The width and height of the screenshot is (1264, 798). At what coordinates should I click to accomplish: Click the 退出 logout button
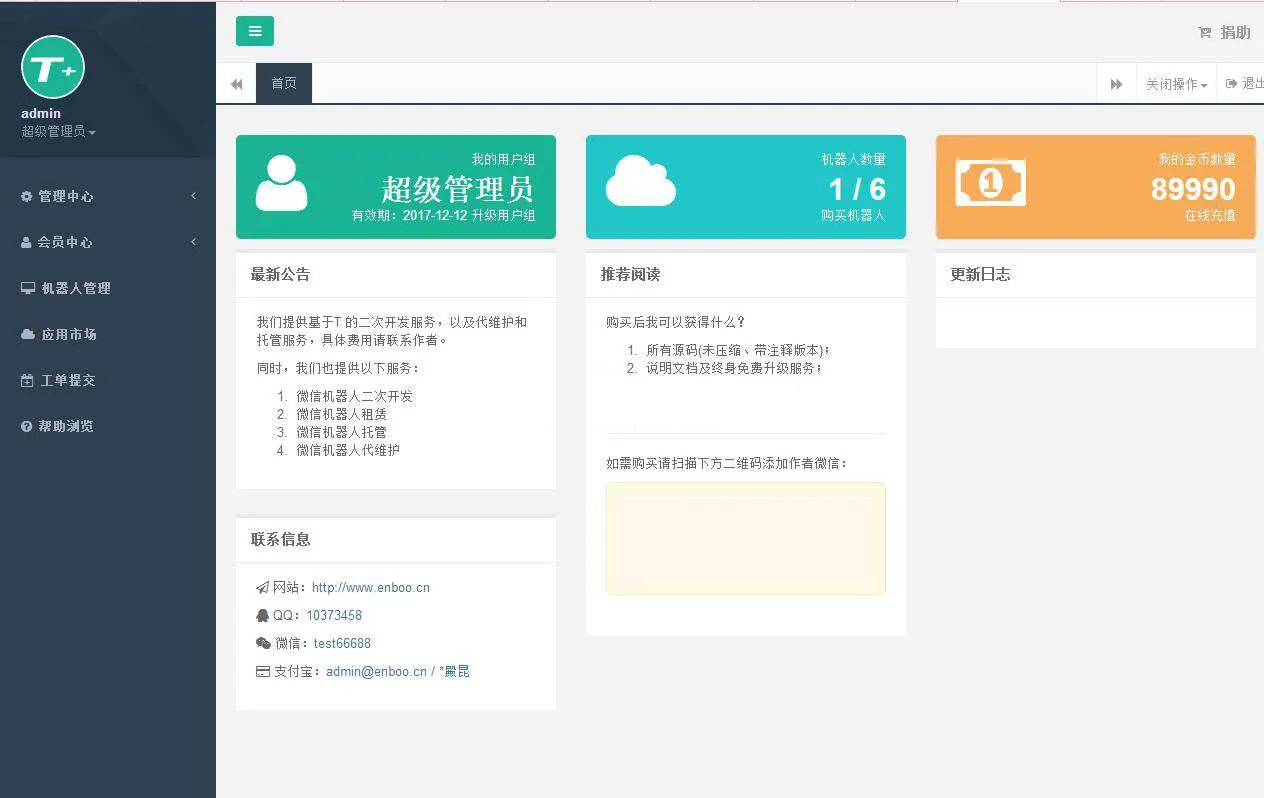click(1246, 84)
